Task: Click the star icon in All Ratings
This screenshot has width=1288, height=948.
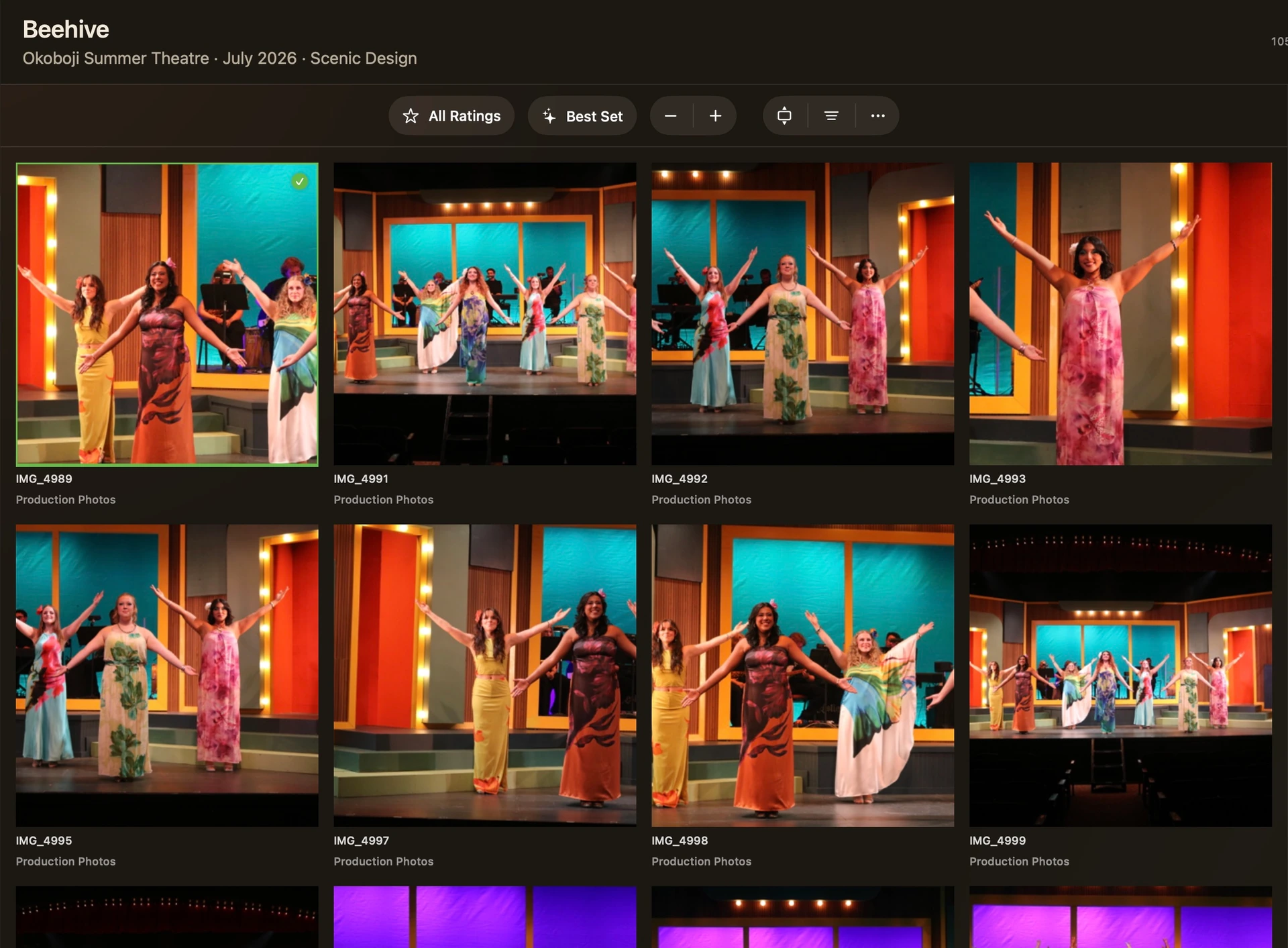Action: pos(411,116)
